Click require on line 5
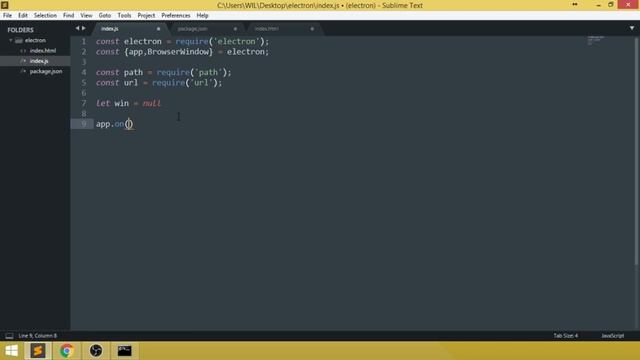640x360 pixels. tap(169, 82)
